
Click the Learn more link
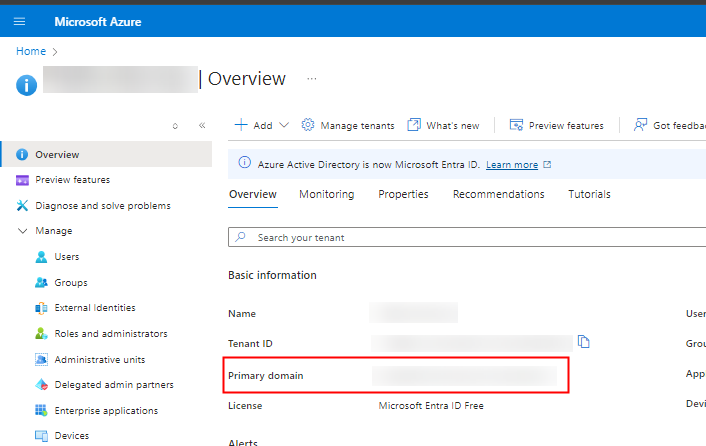click(511, 165)
